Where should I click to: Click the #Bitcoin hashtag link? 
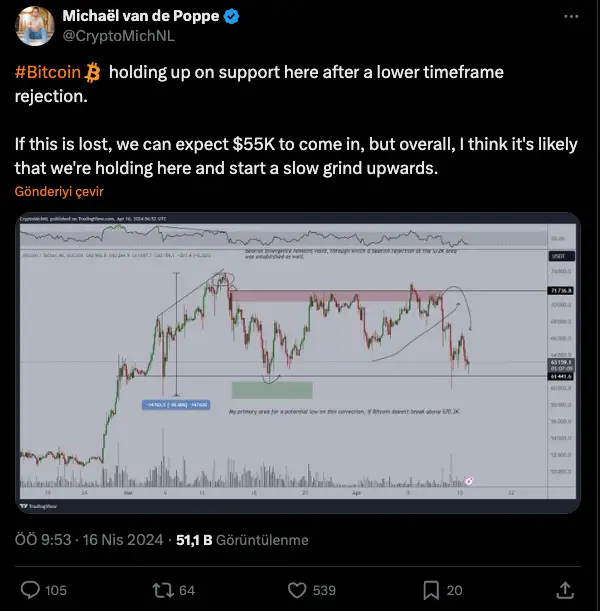tap(49, 73)
